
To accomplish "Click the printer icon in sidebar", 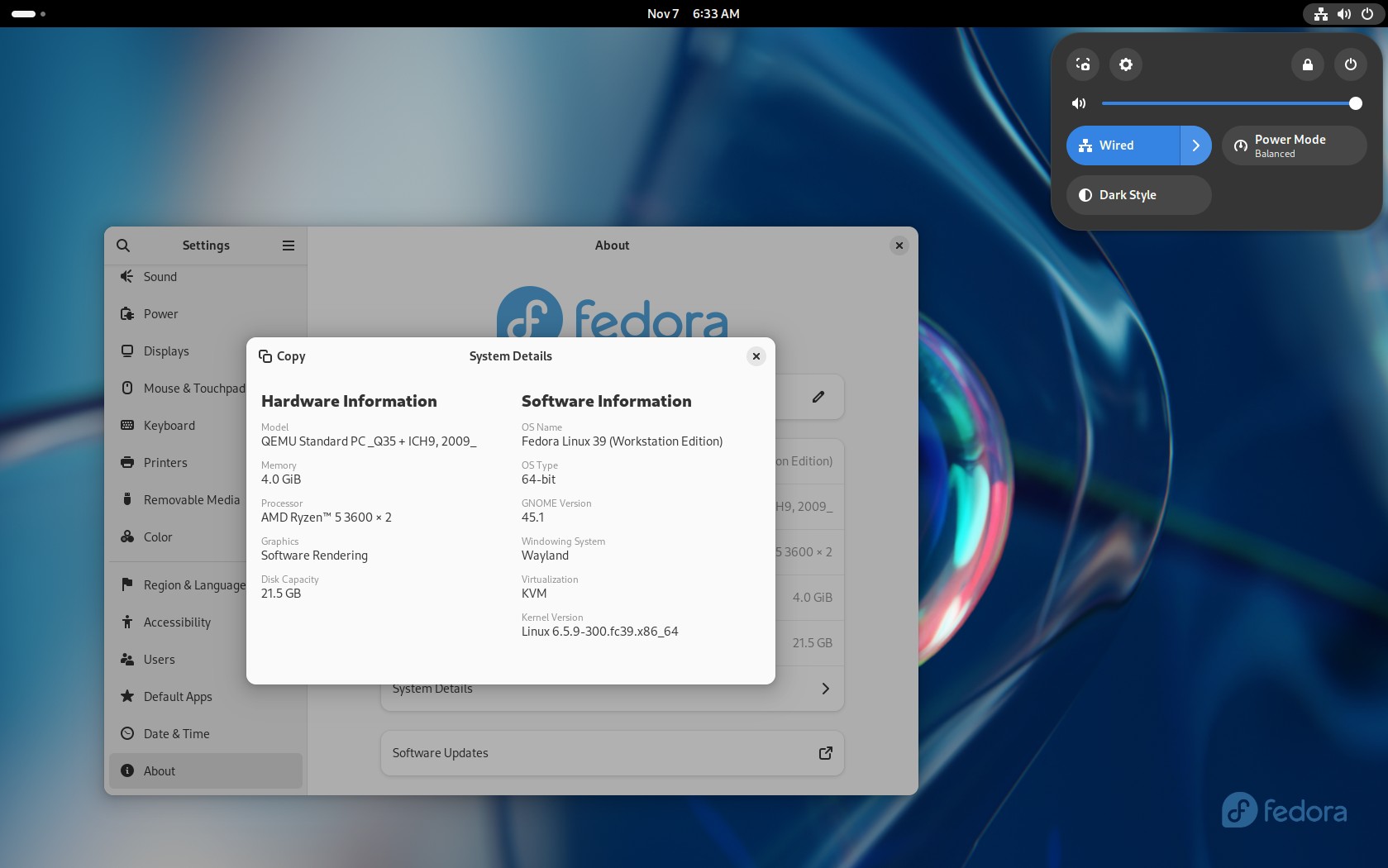I will click(x=126, y=462).
